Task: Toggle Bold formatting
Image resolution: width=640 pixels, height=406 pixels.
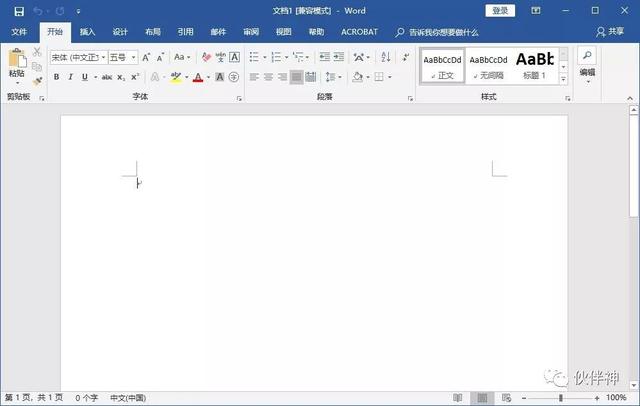Action: (56, 77)
